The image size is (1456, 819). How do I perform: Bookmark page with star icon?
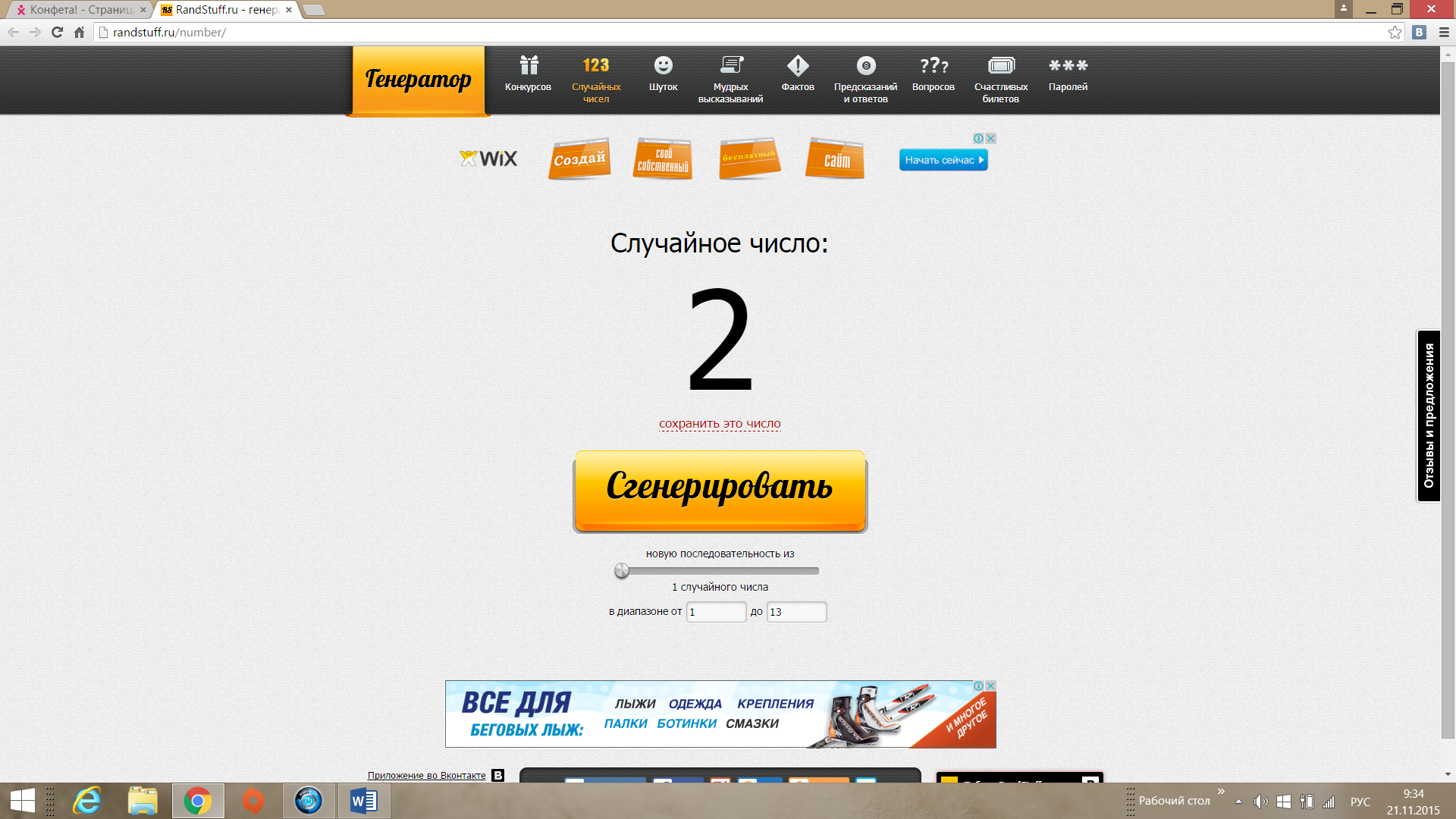coord(1395,32)
